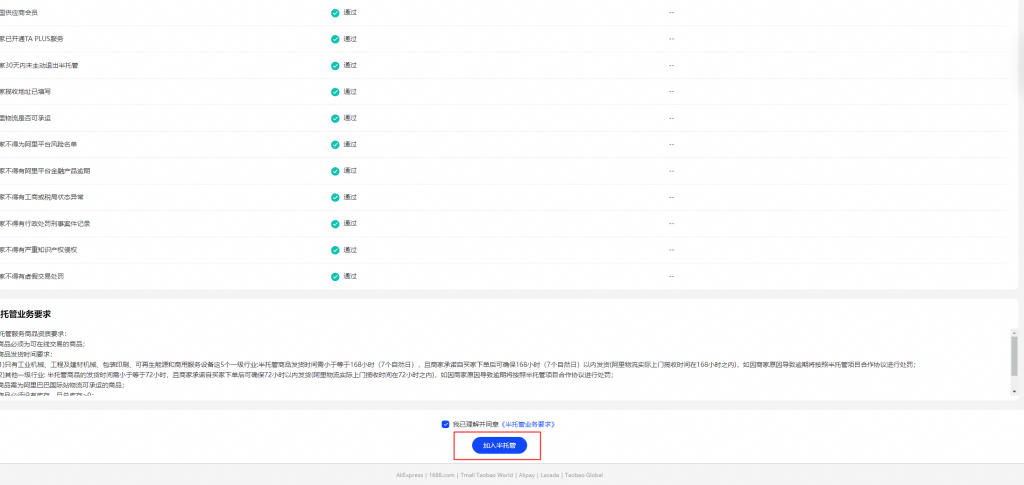Click the pass check icon for TA PLUS服务 row
The width and height of the screenshot is (1024, 485).
335,39
